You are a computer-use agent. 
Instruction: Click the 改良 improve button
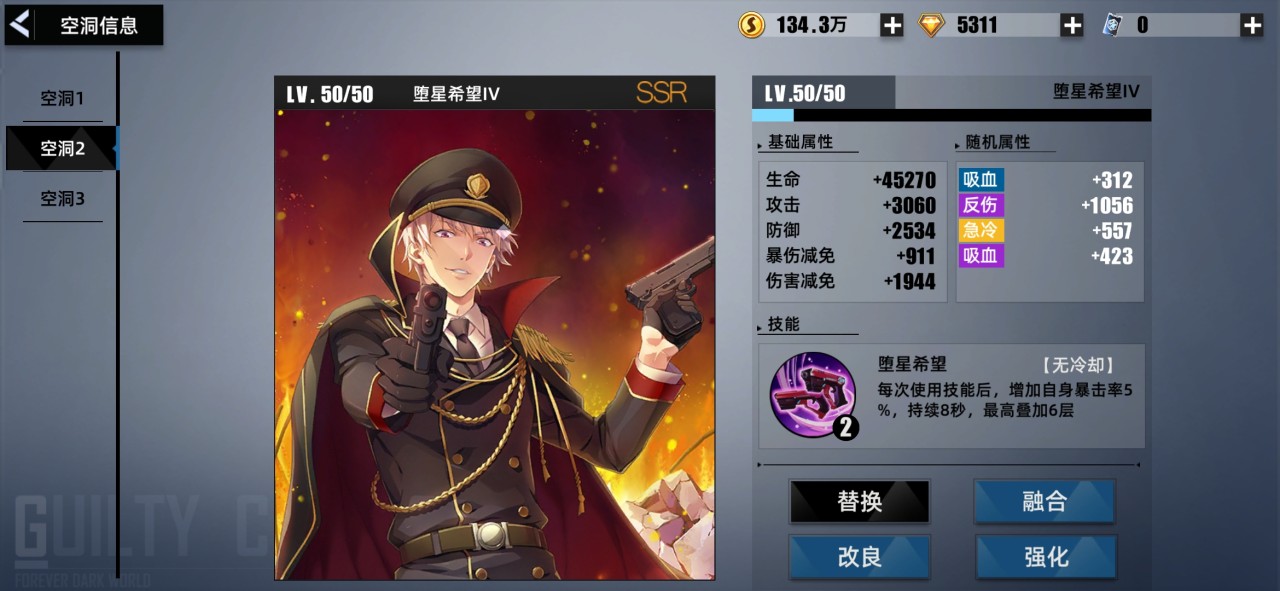click(860, 557)
